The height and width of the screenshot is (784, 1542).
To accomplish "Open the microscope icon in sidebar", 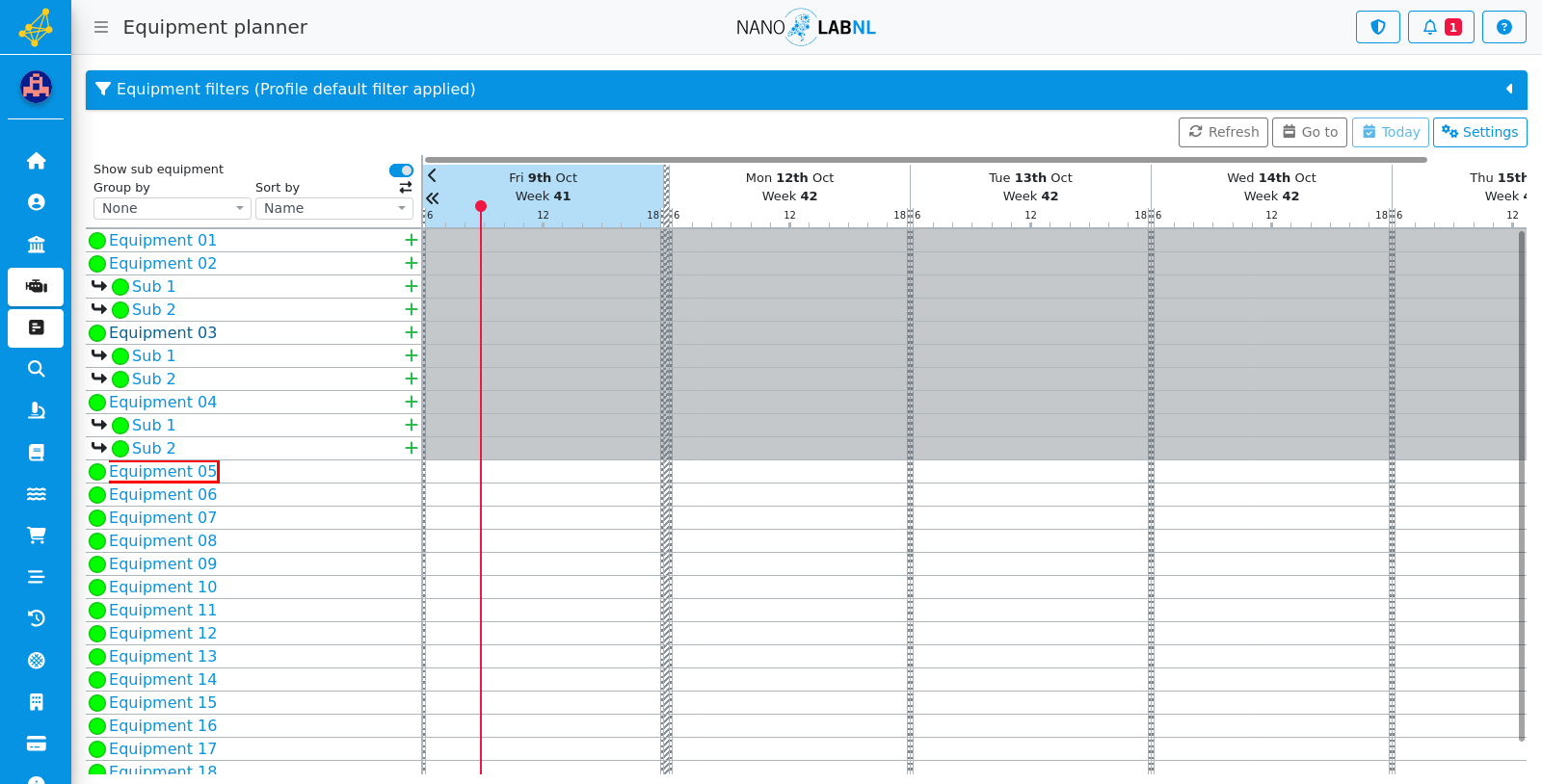I will coord(36,410).
